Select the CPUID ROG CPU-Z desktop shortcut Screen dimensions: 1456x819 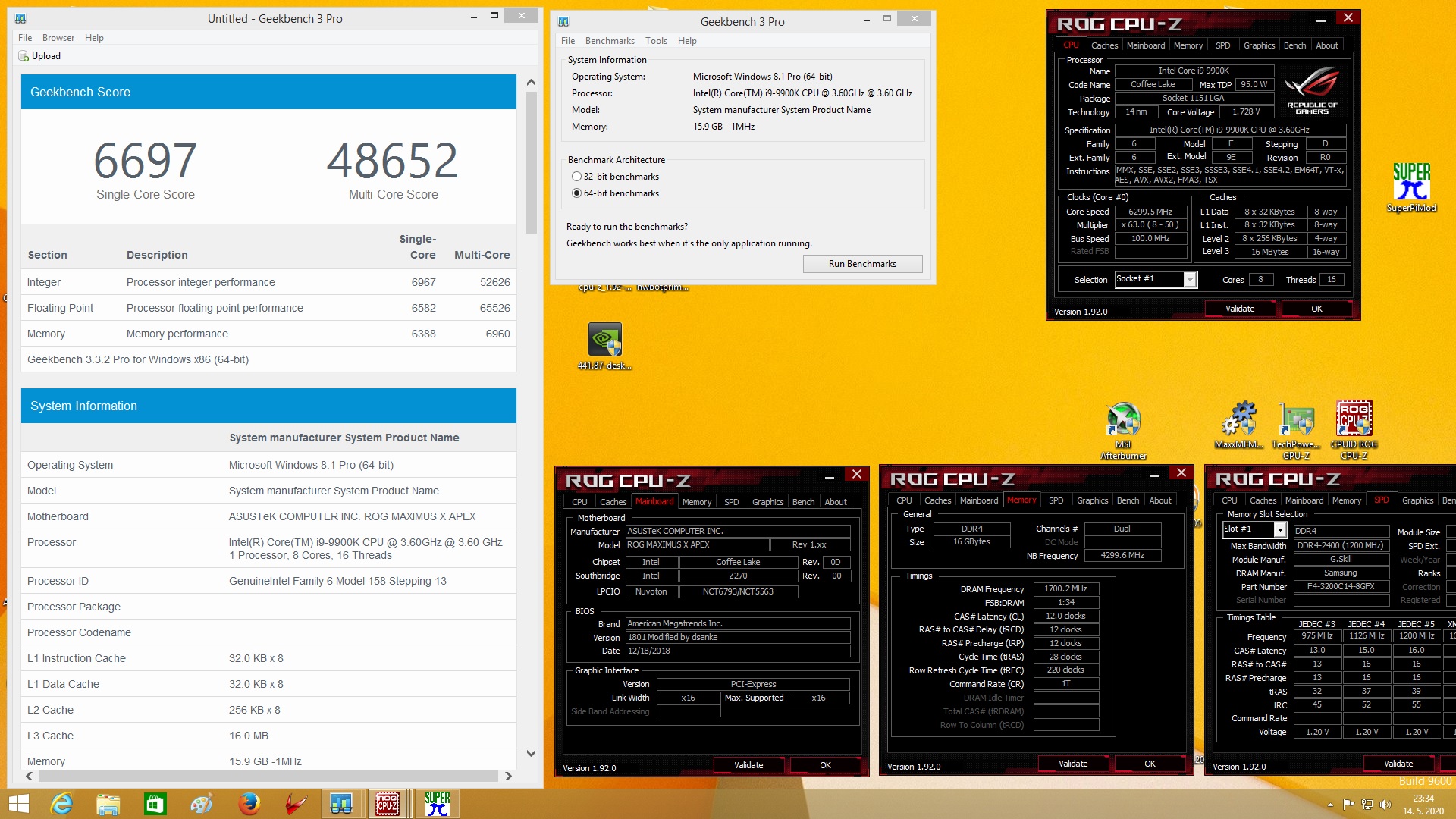coord(1354,431)
